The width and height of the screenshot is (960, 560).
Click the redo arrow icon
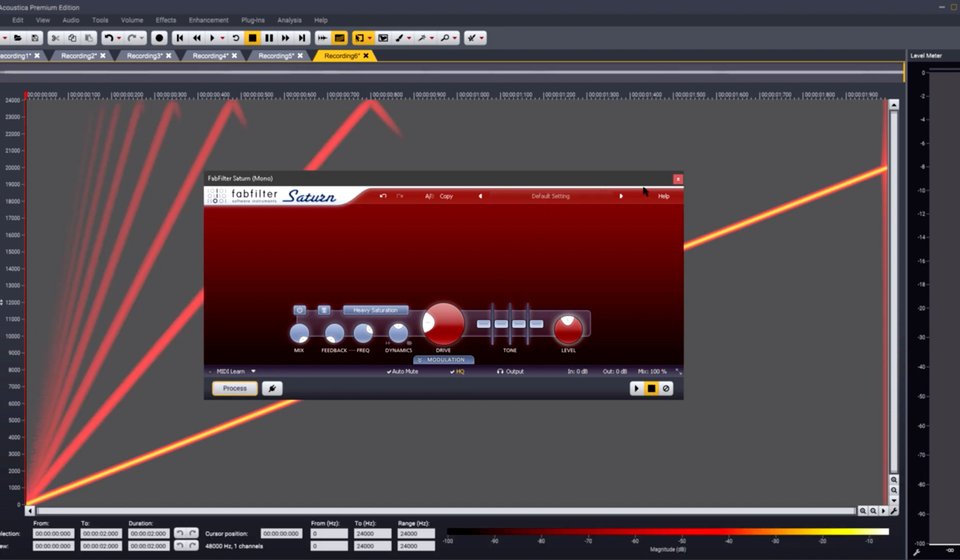pyautogui.click(x=132, y=38)
